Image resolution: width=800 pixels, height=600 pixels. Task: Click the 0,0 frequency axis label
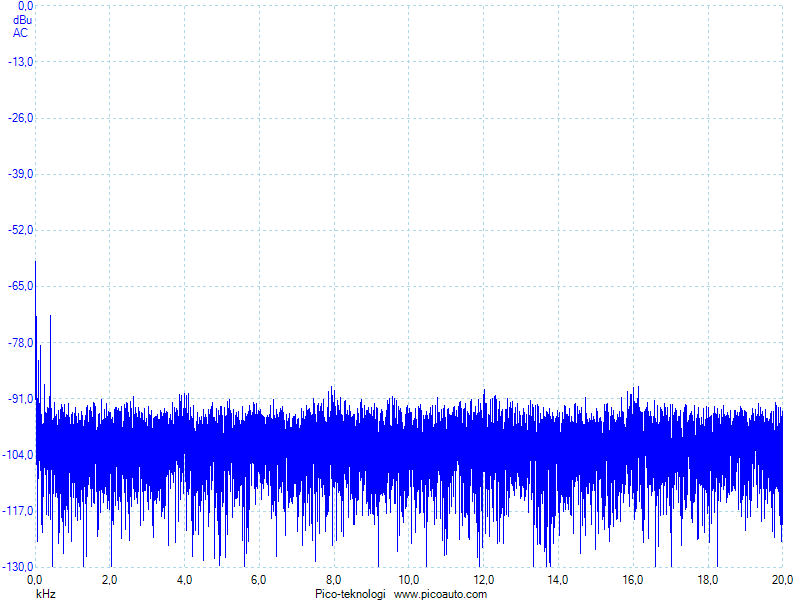click(35, 580)
